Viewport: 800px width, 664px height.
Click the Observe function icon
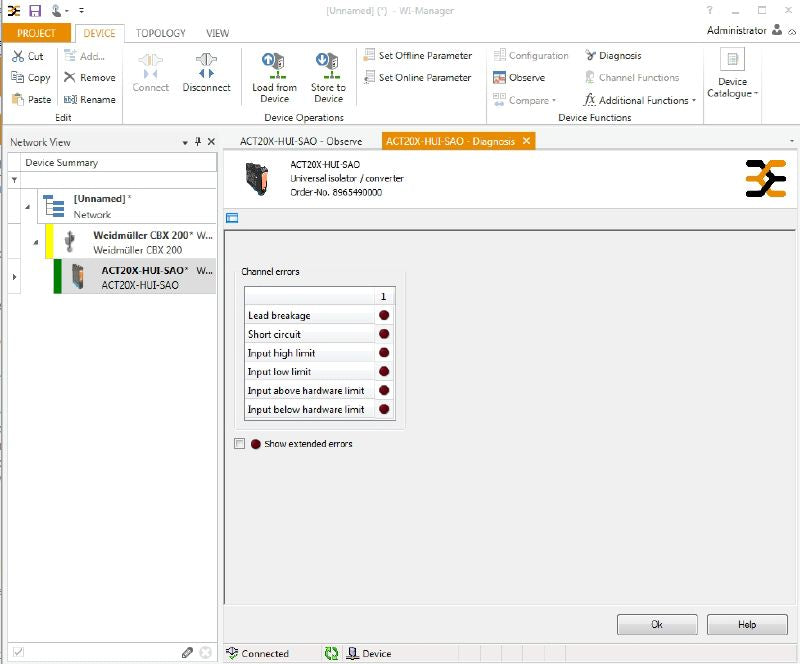[x=500, y=78]
